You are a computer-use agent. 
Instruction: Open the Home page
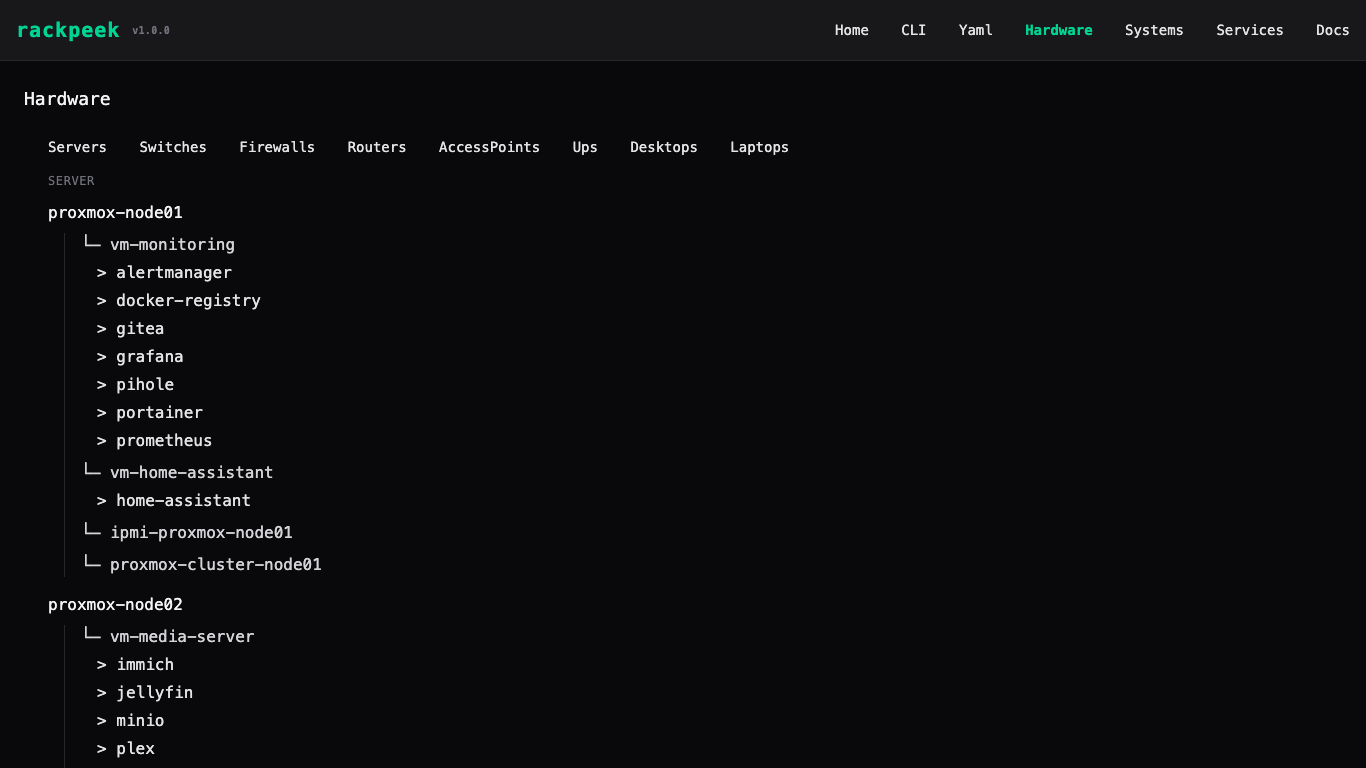click(x=851, y=30)
